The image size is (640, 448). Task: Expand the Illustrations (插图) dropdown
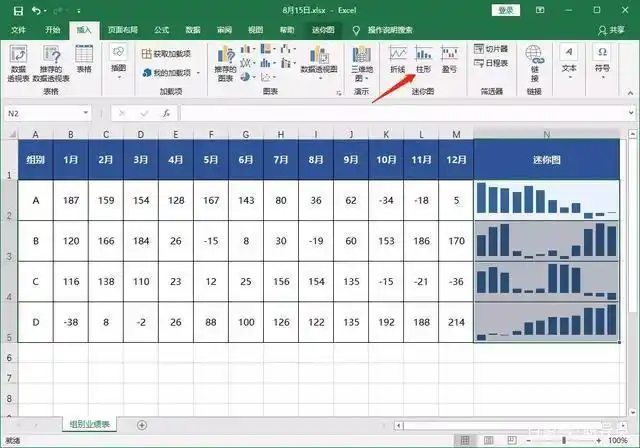(x=118, y=78)
